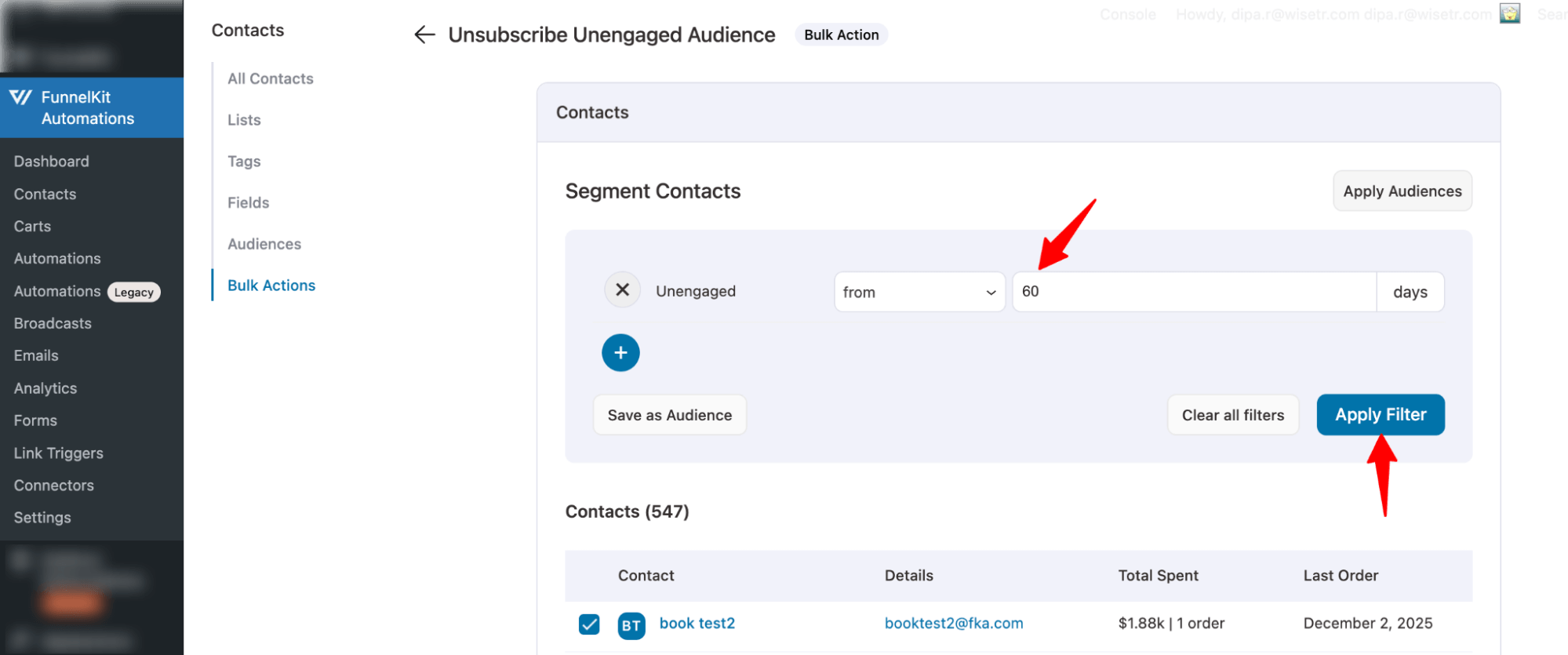Click the 'Contacts (547)' count heading
The height and width of the screenshot is (655, 1568).
[628, 511]
